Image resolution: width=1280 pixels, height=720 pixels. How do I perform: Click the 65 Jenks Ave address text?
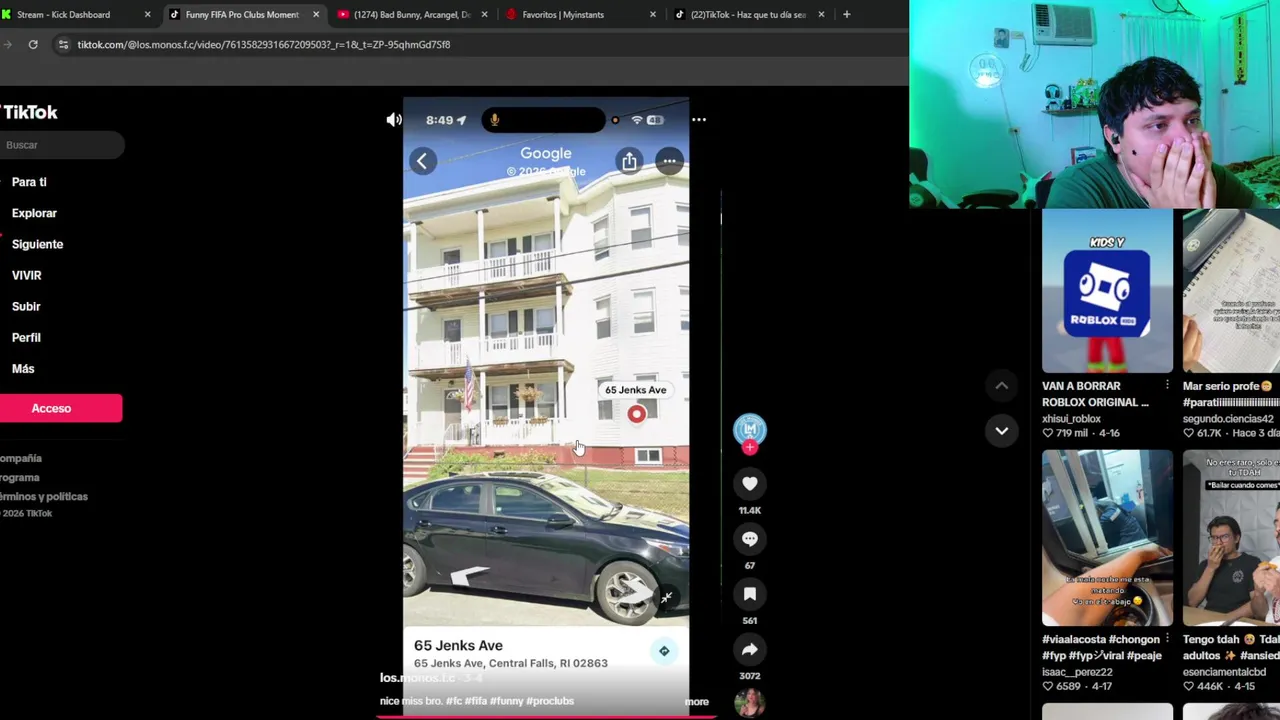[x=458, y=646]
